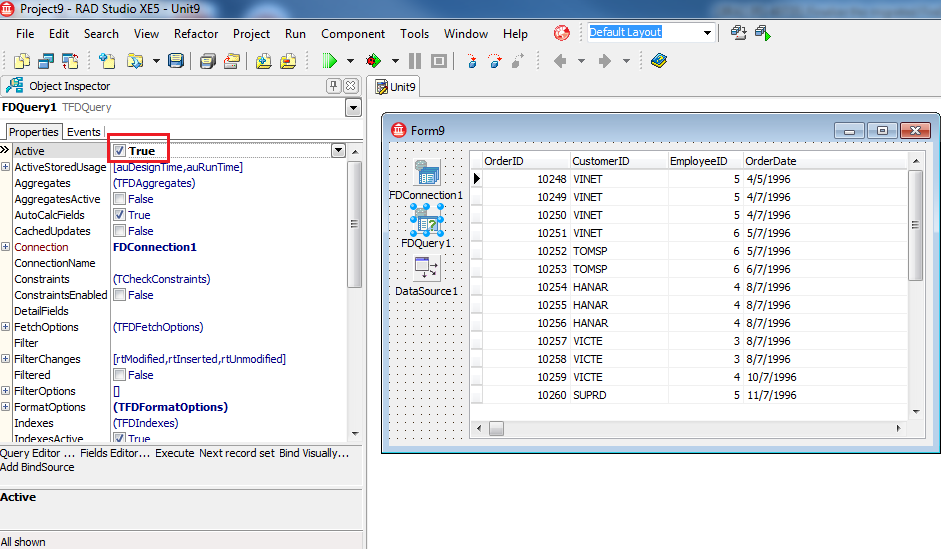Expand the FetchOptions property node
Screen dimensions: 941x549
pyautogui.click(x=5, y=326)
